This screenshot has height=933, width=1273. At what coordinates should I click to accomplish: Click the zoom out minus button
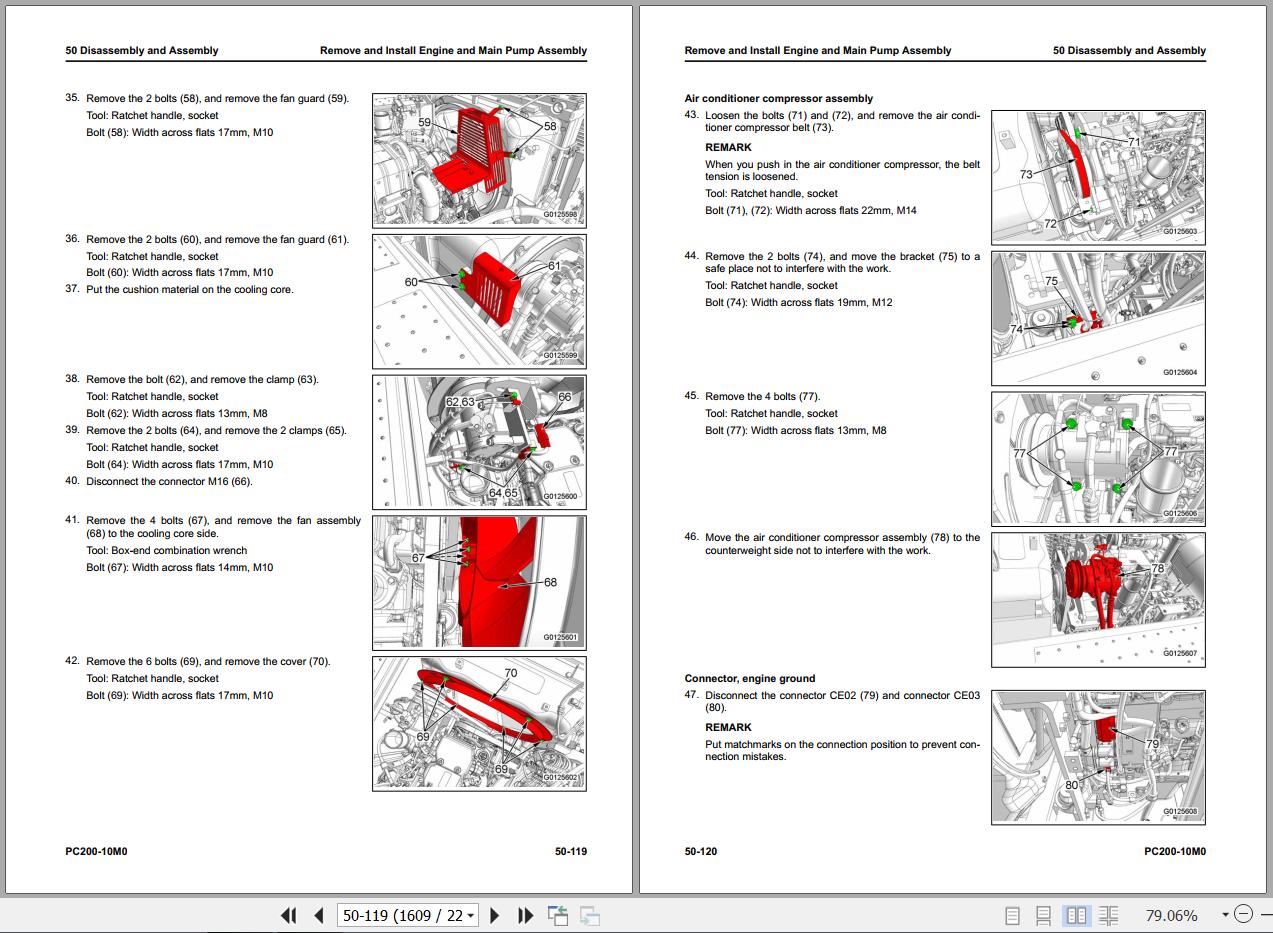(1243, 914)
